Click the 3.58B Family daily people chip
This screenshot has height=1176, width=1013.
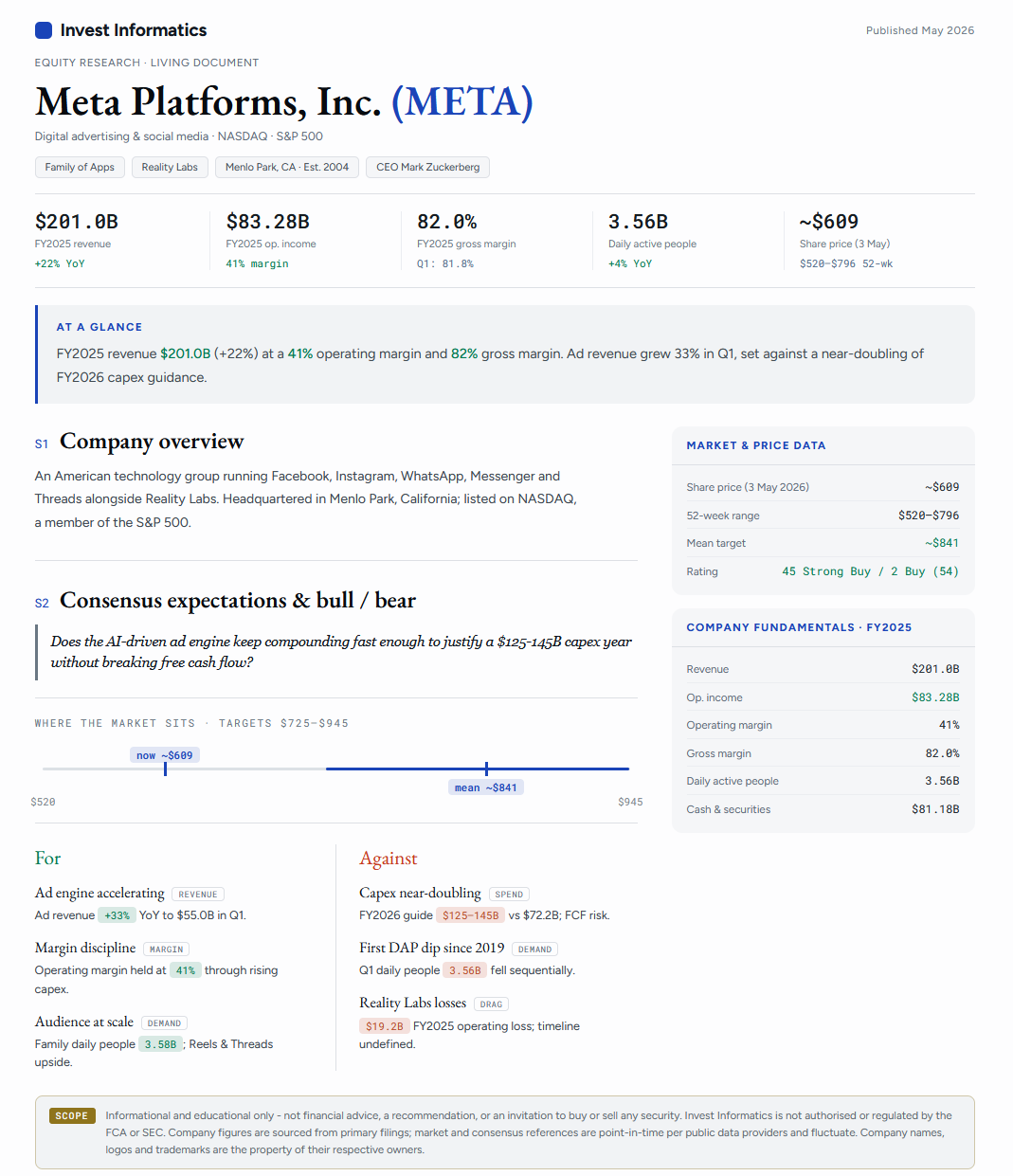(160, 1044)
